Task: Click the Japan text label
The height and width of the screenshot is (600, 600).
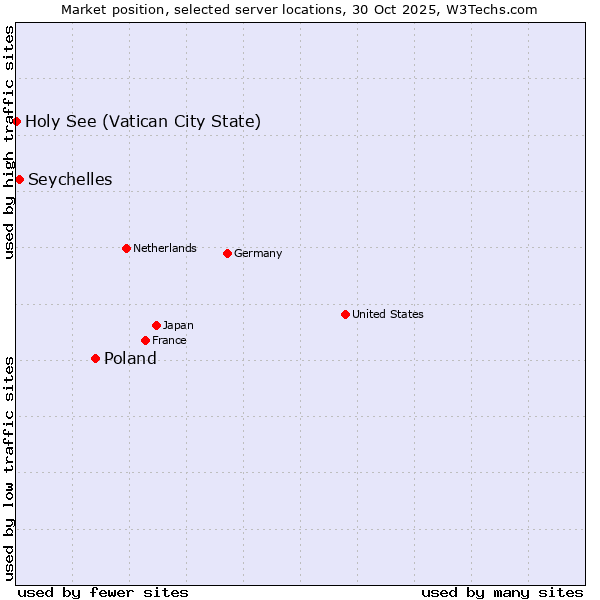Action: pos(178,325)
